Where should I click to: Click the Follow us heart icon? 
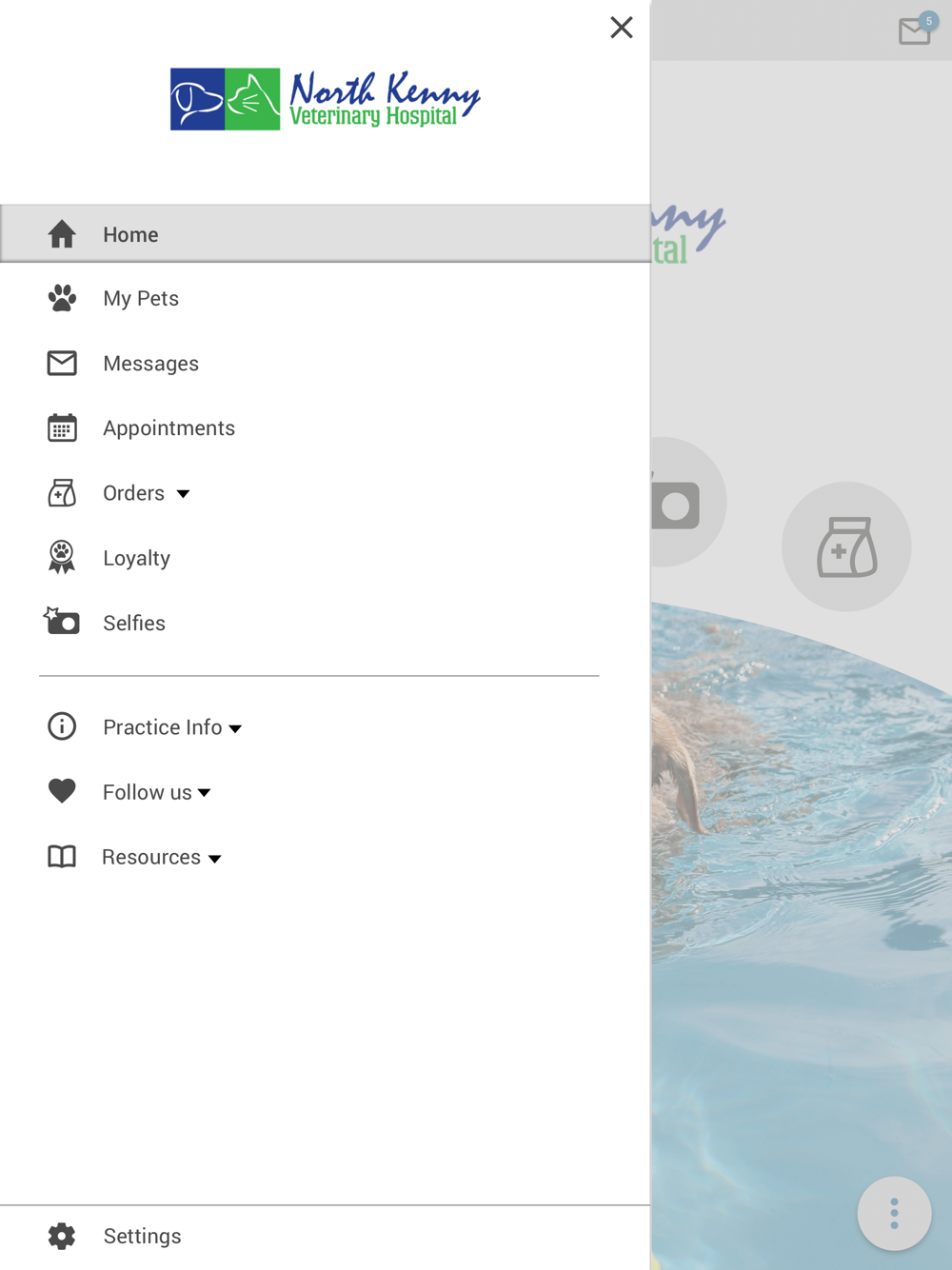tap(62, 791)
